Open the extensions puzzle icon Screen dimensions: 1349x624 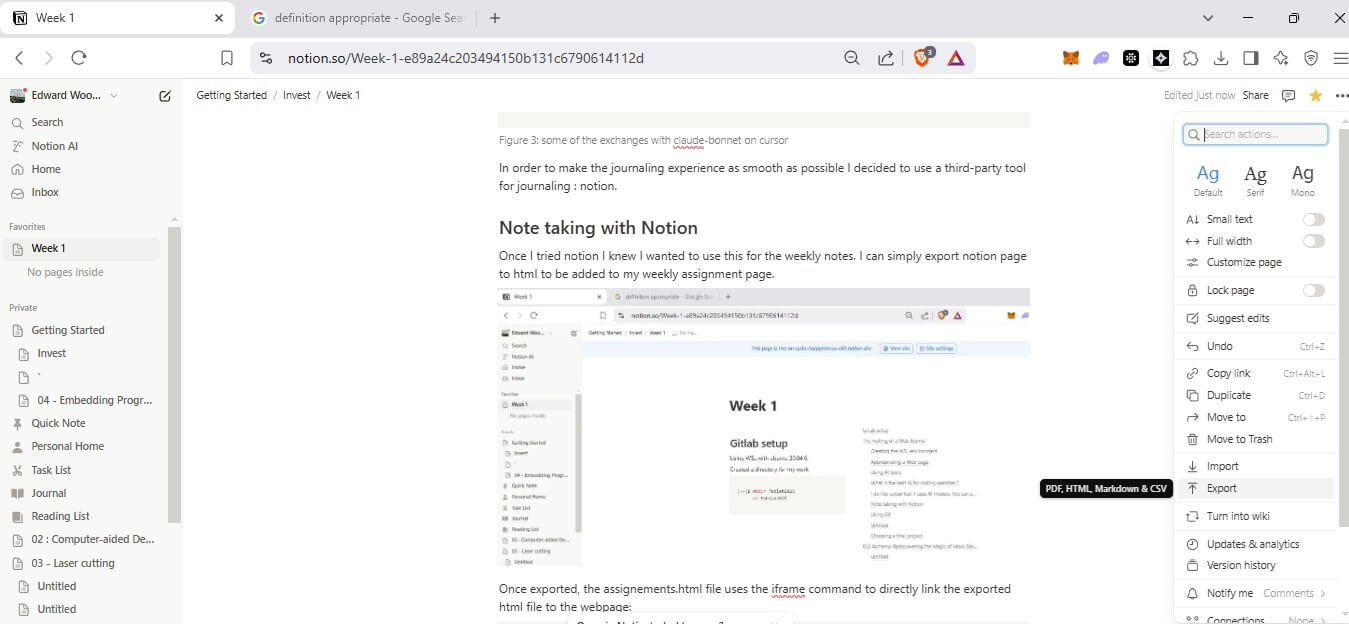[1190, 58]
